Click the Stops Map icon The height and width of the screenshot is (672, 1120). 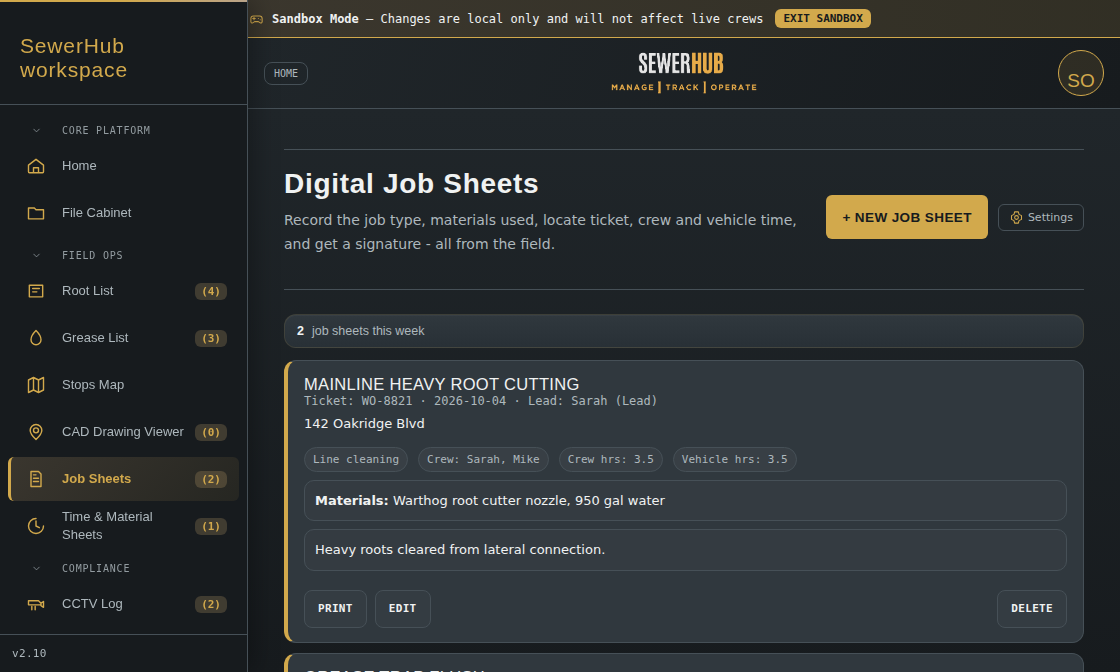36,385
